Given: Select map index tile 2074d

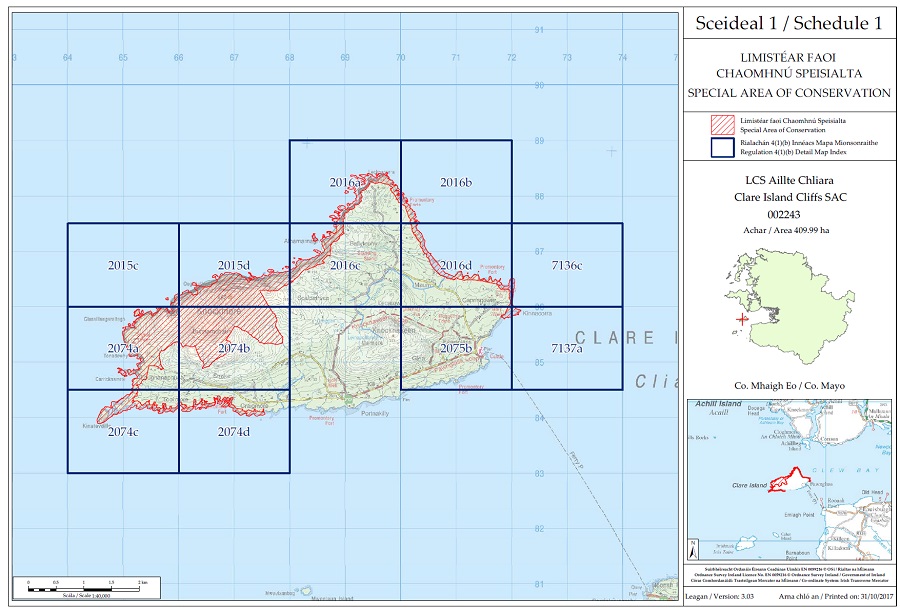Looking at the screenshot, I should (234, 431).
